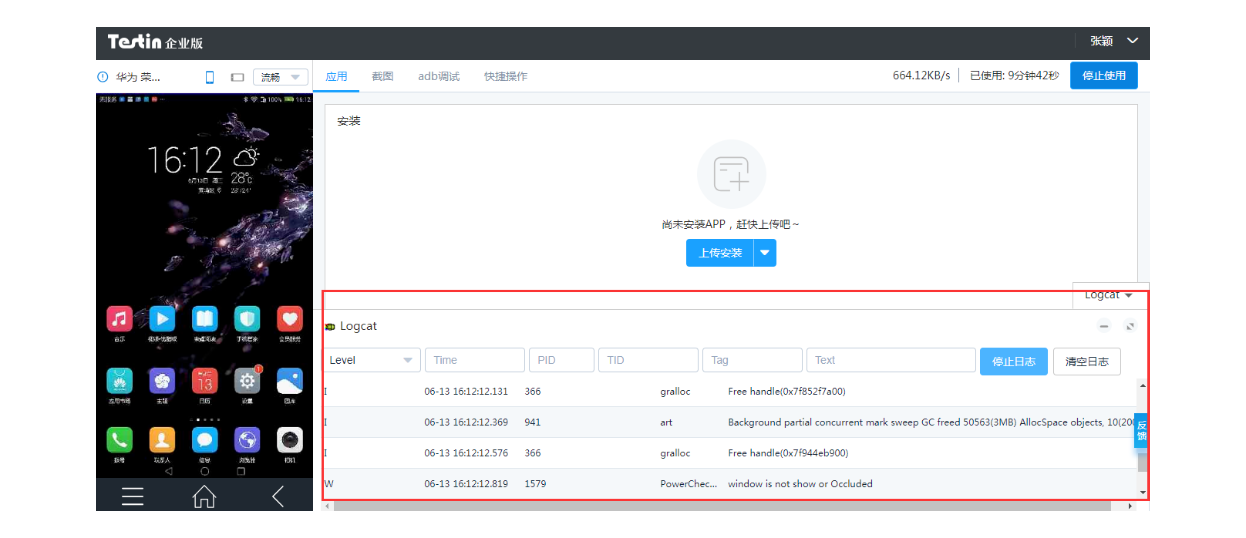Screen dimensions: 1246x538
Task: Click the blue 反馈 feedback tab
Action: tap(1142, 431)
